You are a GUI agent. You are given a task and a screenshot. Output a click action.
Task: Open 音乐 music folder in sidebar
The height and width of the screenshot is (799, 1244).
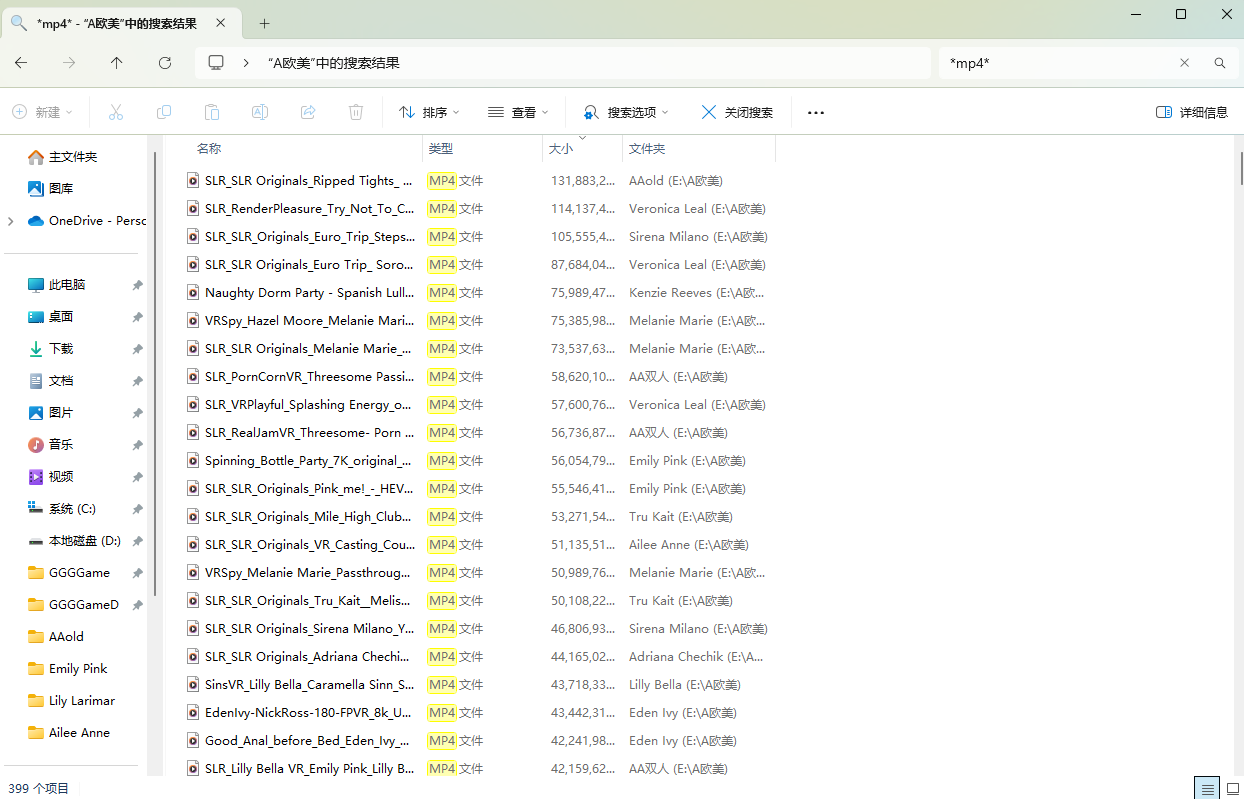tap(61, 445)
